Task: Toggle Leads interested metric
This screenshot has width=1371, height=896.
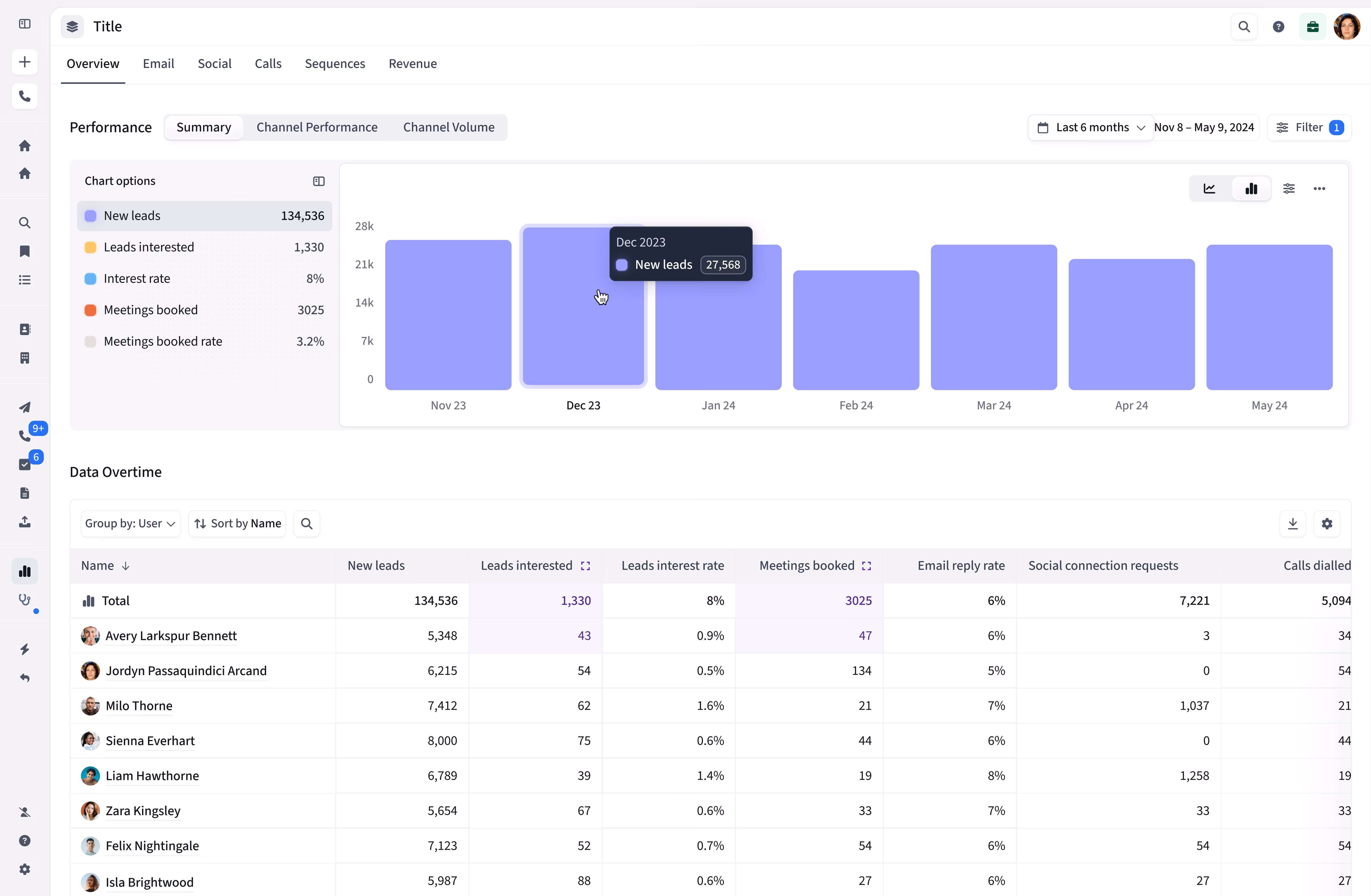Action: 204,247
